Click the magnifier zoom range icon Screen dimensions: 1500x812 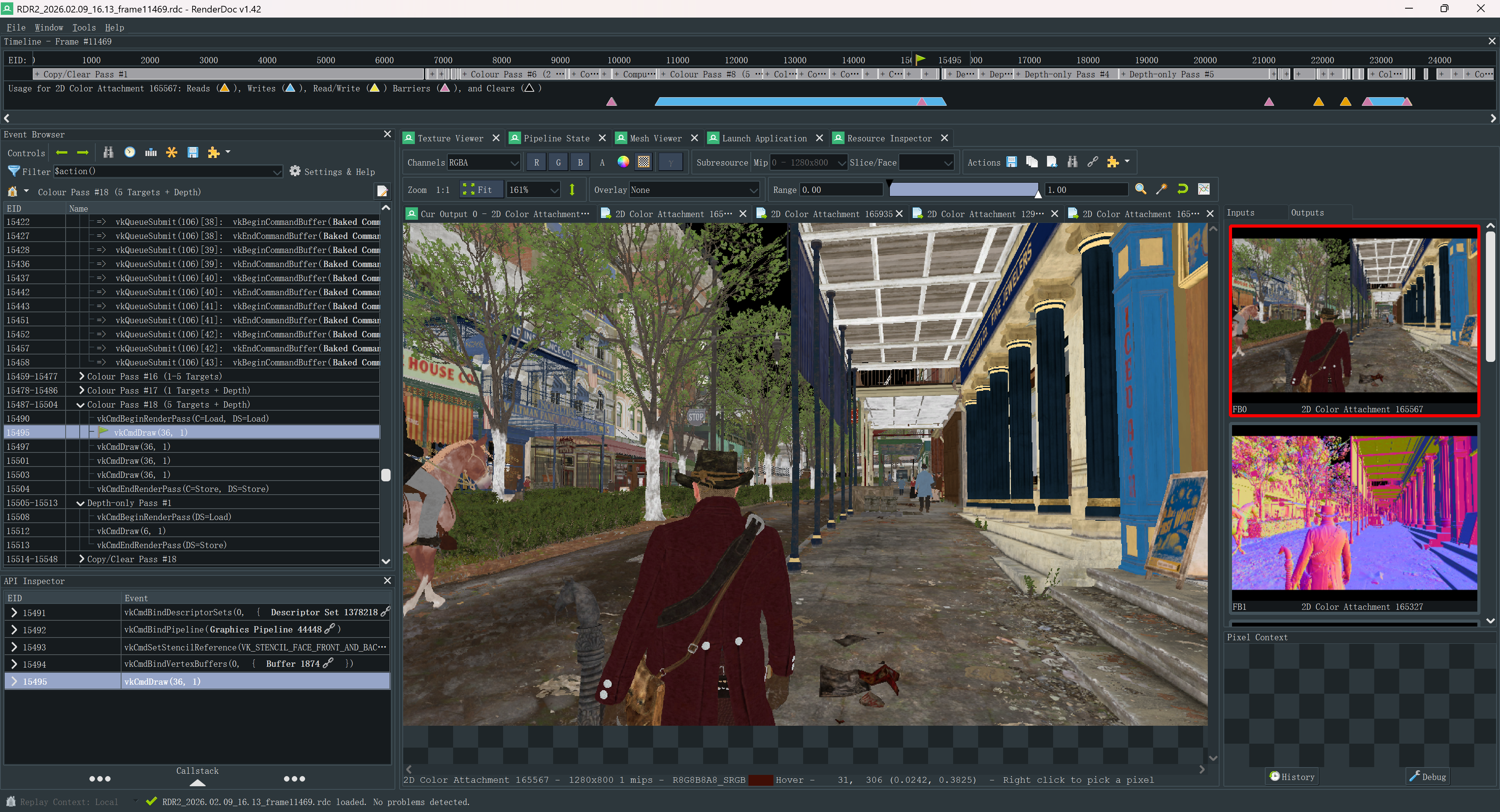click(x=1141, y=189)
